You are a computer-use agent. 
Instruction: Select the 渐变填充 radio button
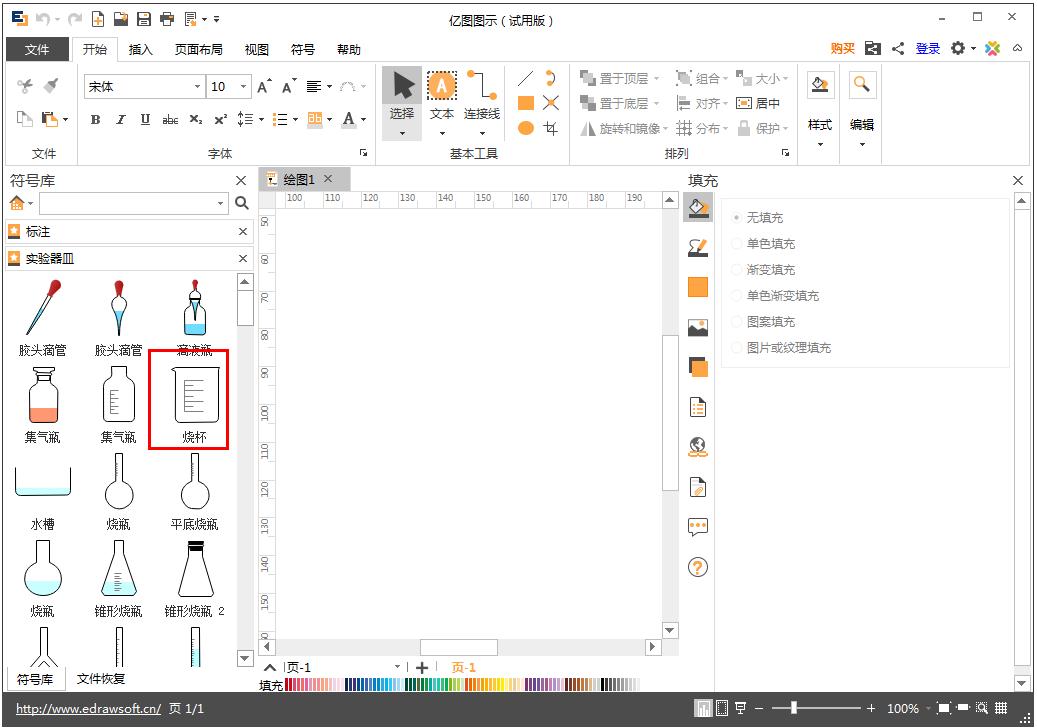[738, 270]
